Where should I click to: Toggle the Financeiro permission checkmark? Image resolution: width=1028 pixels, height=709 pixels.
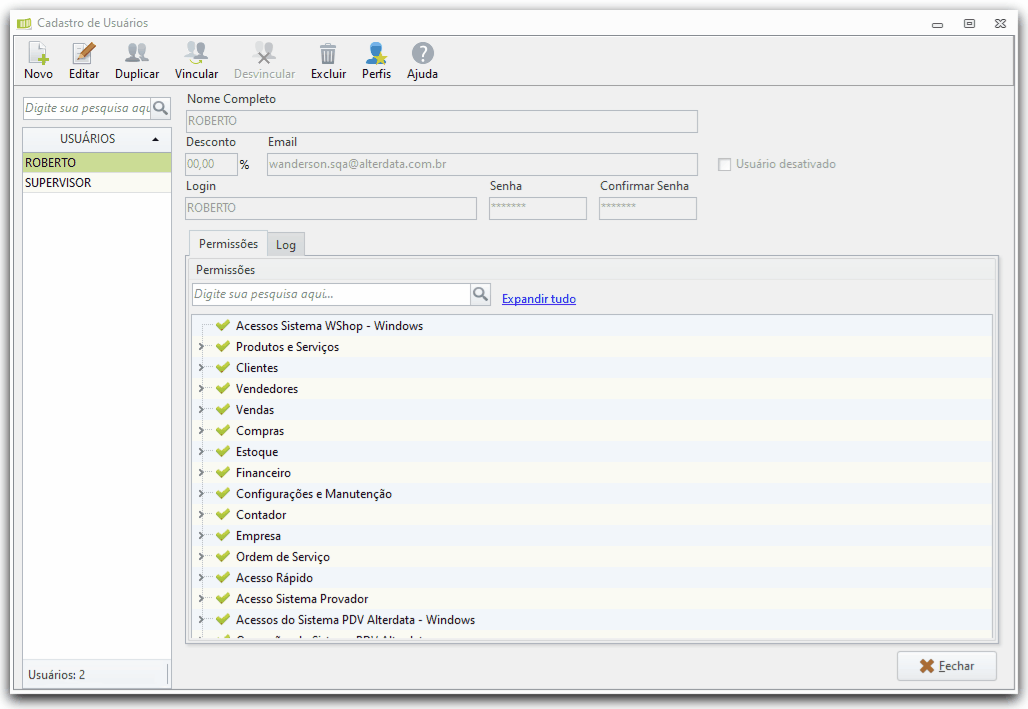pos(223,472)
